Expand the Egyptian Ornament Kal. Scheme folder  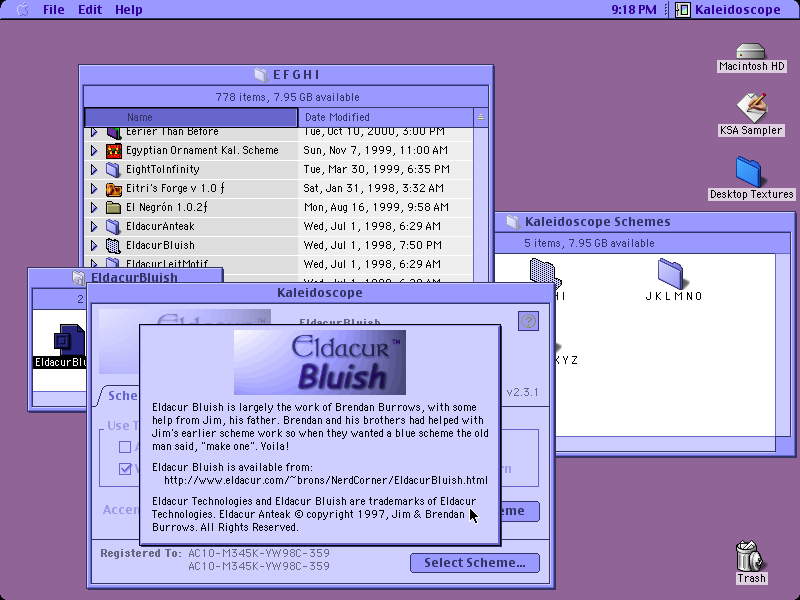click(94, 151)
